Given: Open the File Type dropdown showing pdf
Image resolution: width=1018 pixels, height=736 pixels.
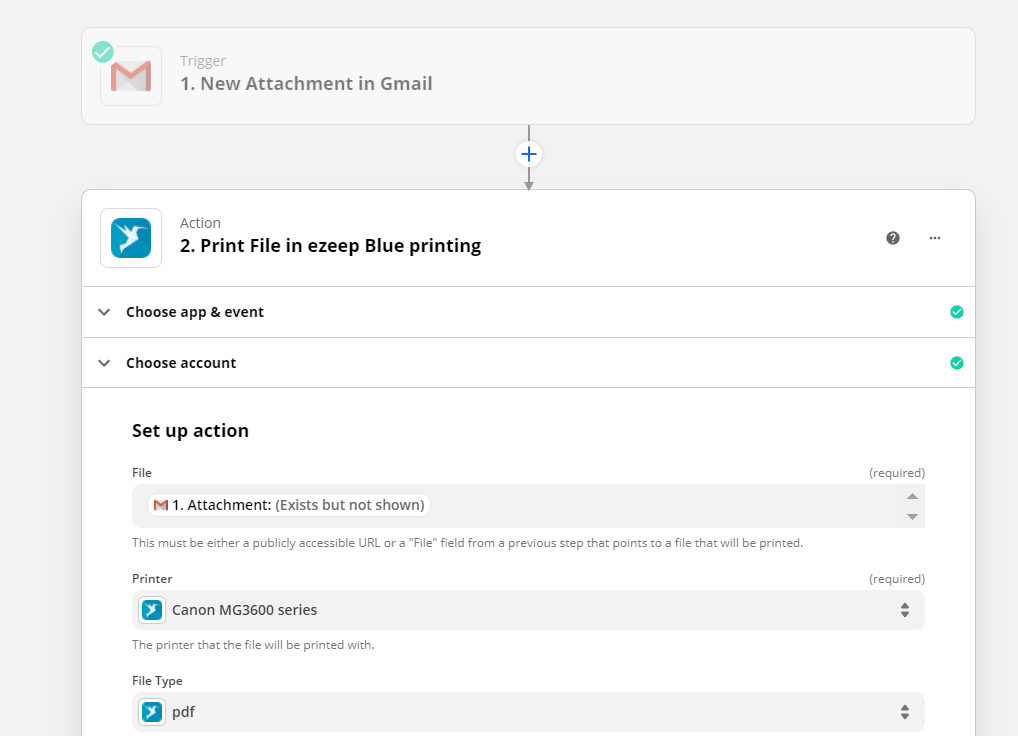Looking at the screenshot, I should (x=528, y=712).
